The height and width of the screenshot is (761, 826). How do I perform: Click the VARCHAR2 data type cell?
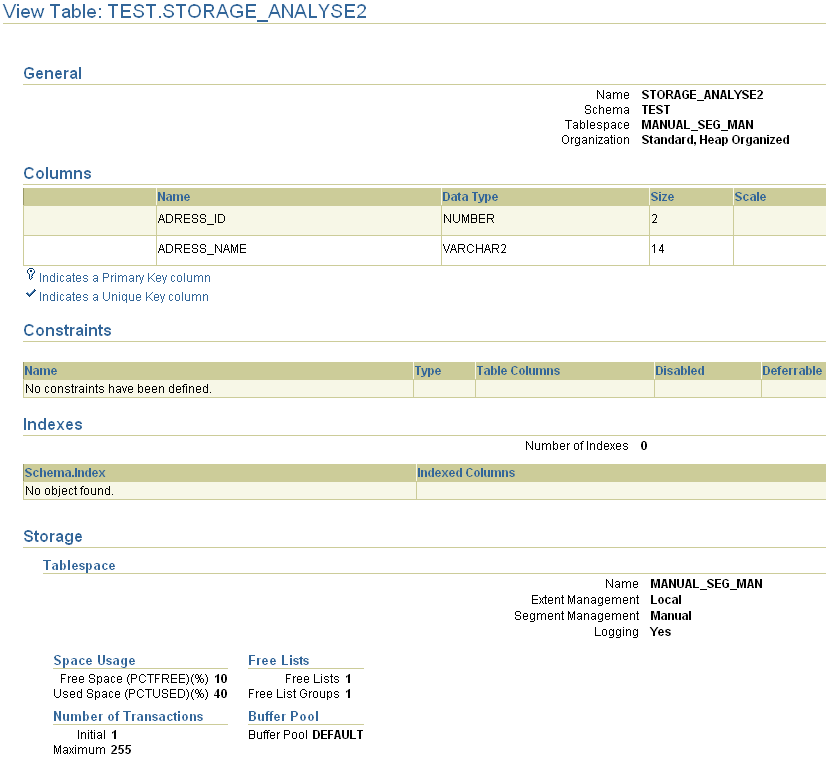[x=475, y=249]
